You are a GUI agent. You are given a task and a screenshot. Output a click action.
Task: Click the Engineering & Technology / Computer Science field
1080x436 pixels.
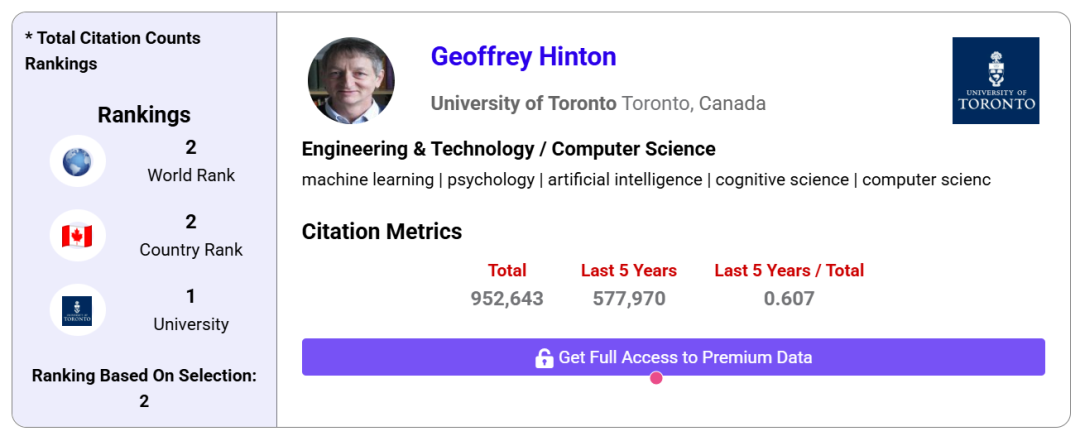point(508,150)
